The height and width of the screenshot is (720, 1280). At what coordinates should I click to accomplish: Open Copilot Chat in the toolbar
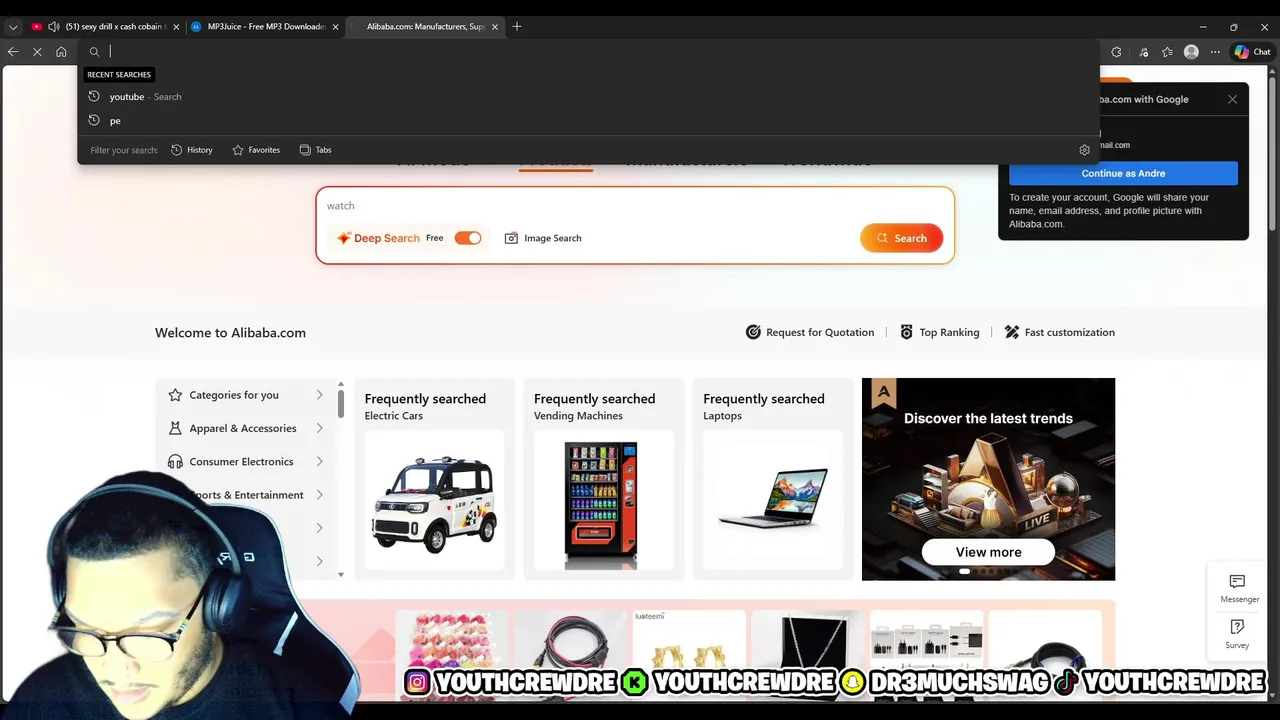pos(1253,52)
